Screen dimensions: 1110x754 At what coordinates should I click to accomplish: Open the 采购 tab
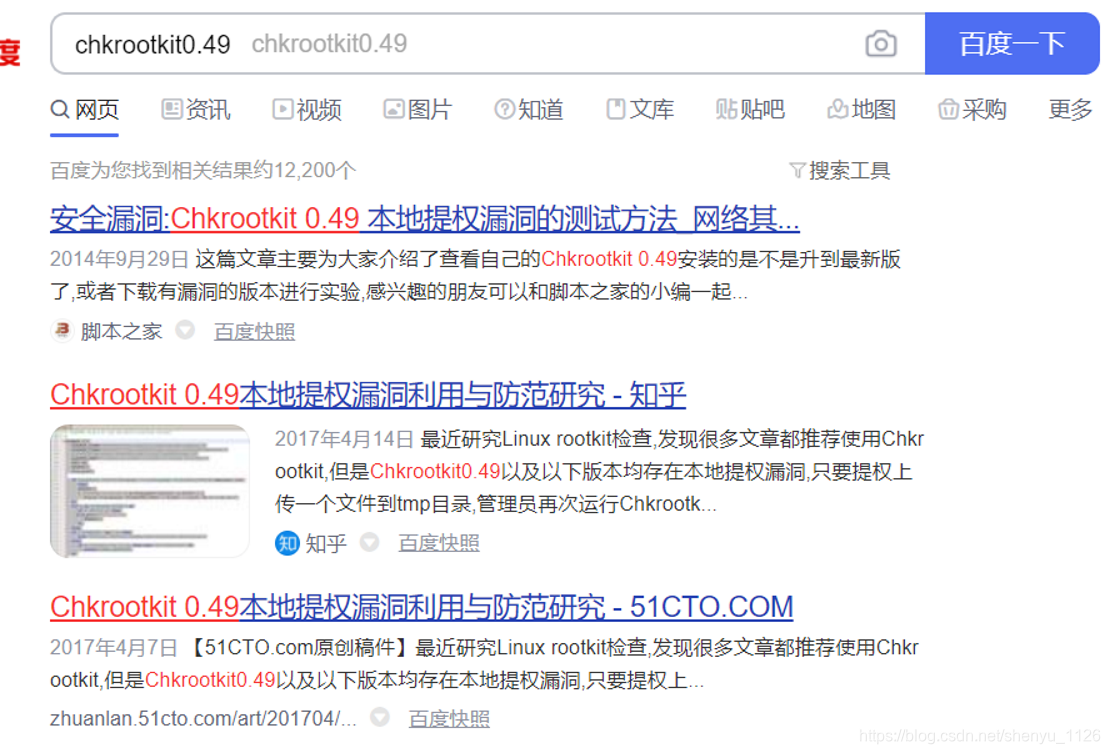[972, 110]
